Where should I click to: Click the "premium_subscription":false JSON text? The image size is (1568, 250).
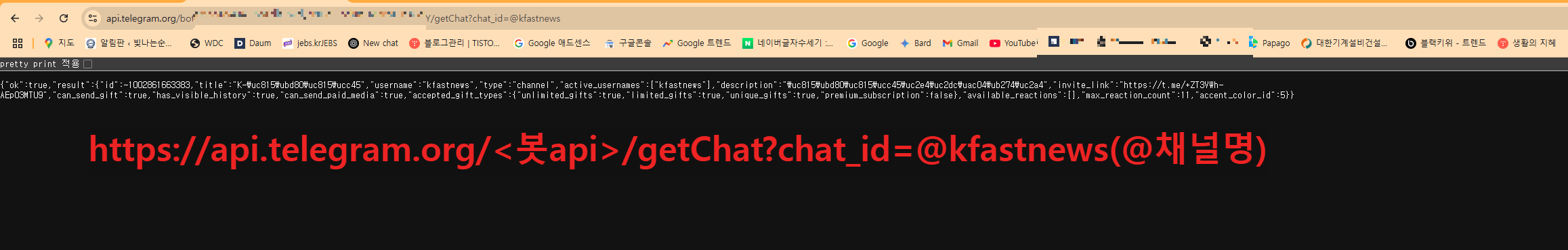887,96
